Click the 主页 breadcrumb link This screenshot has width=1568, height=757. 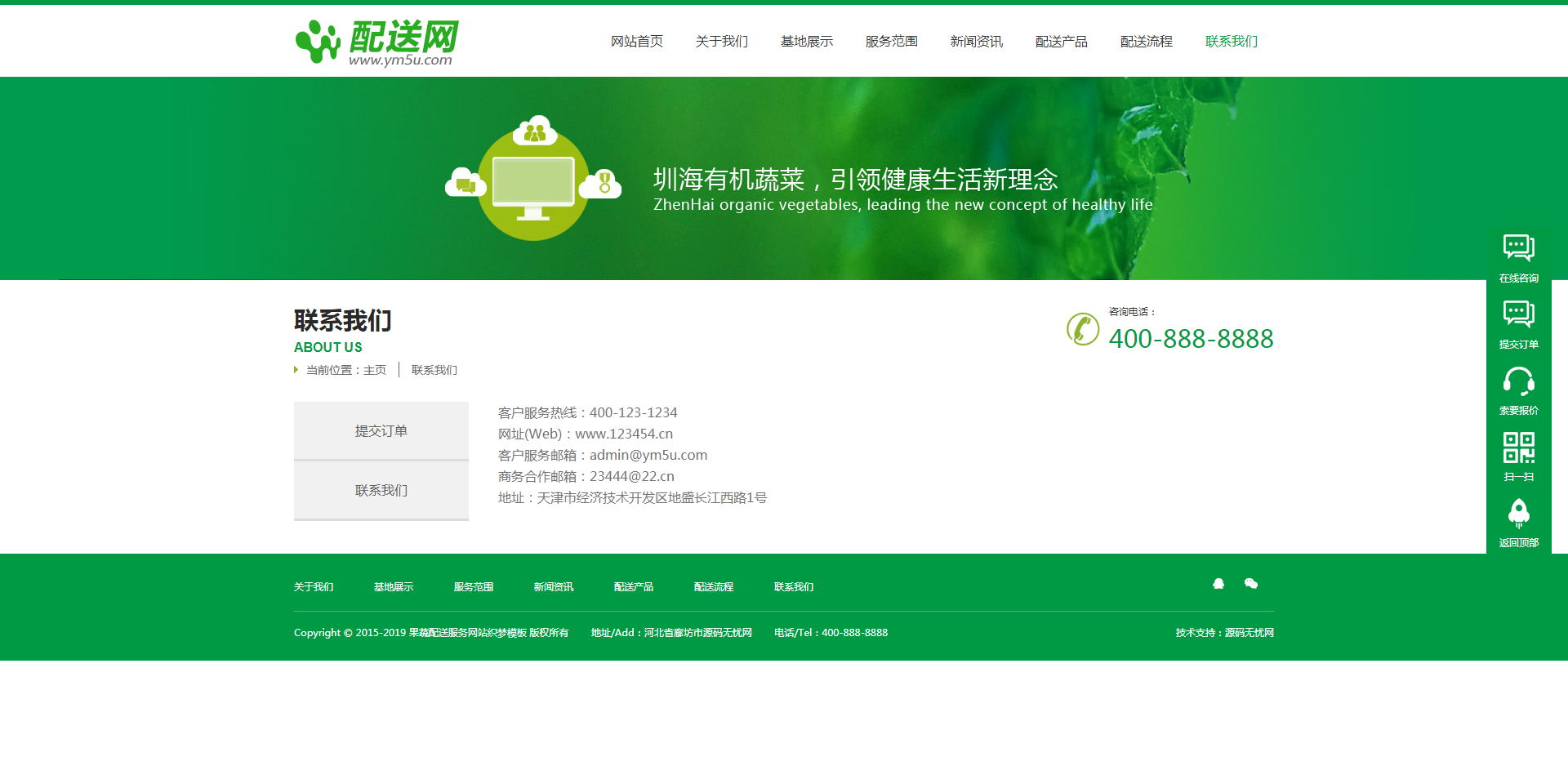click(x=375, y=371)
